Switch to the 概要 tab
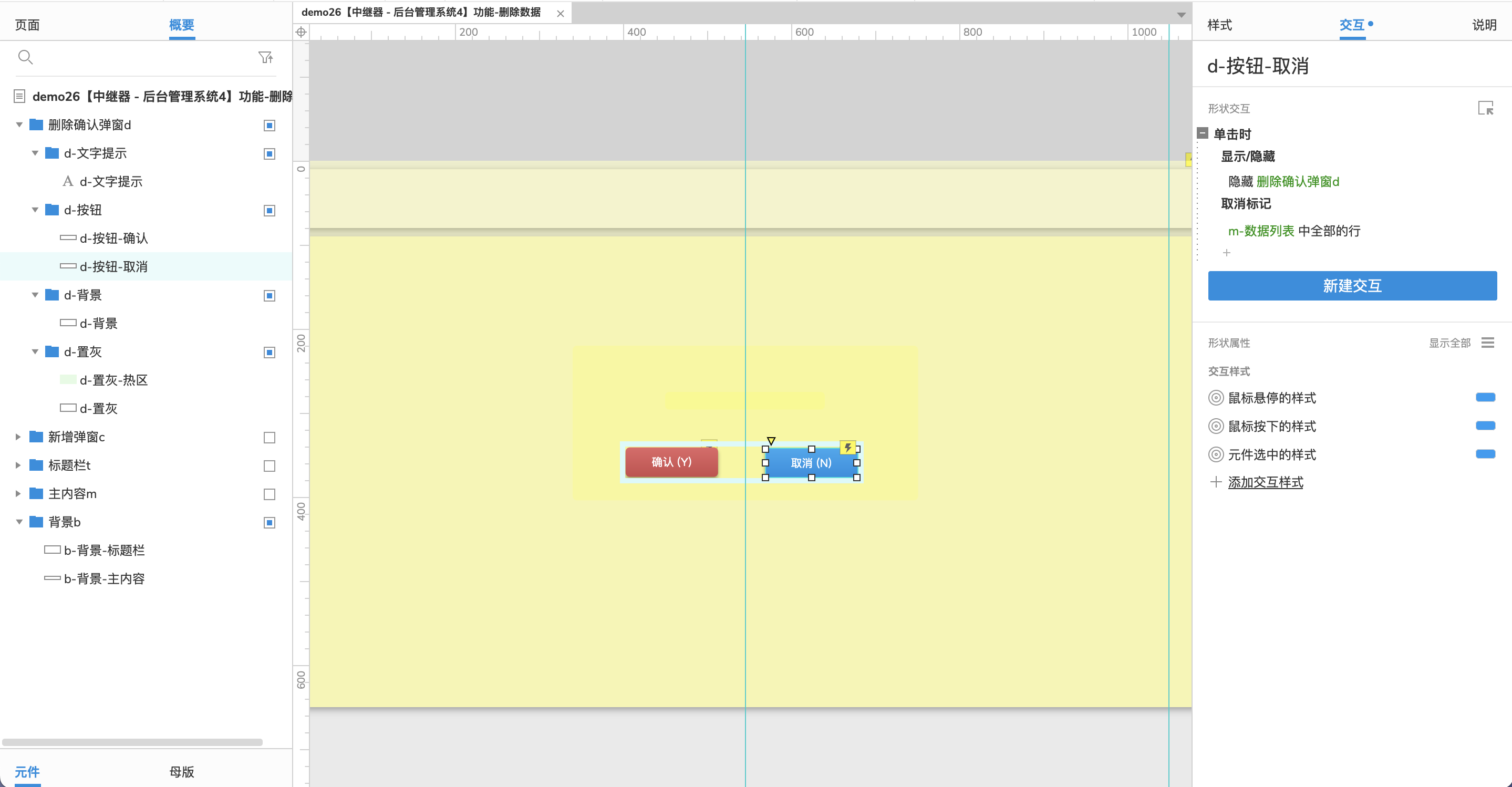The height and width of the screenshot is (787, 1512). [181, 25]
